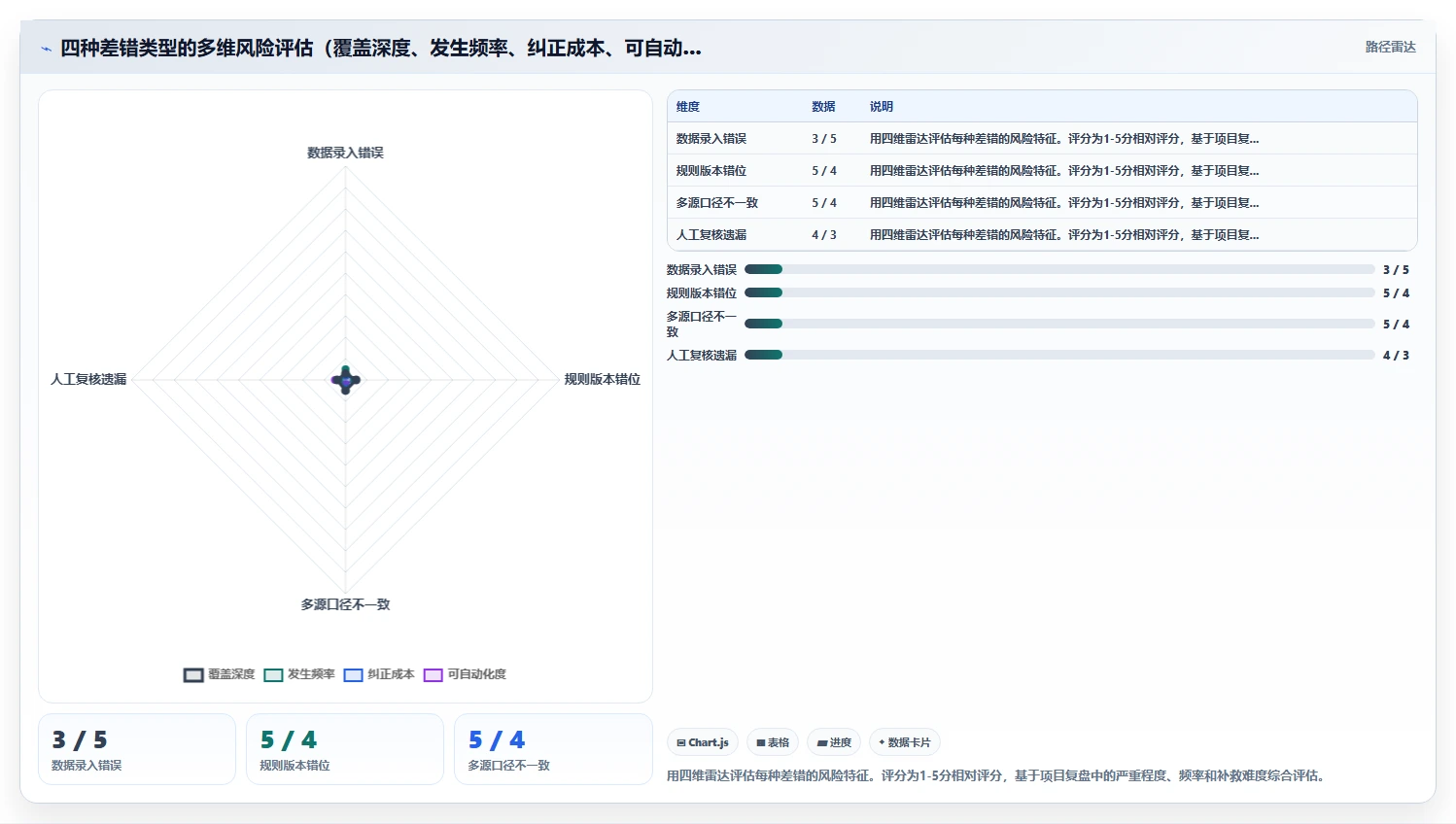The image size is (1456, 824).
Task: Click the 4 / 3 value in table
Action: click(824, 235)
